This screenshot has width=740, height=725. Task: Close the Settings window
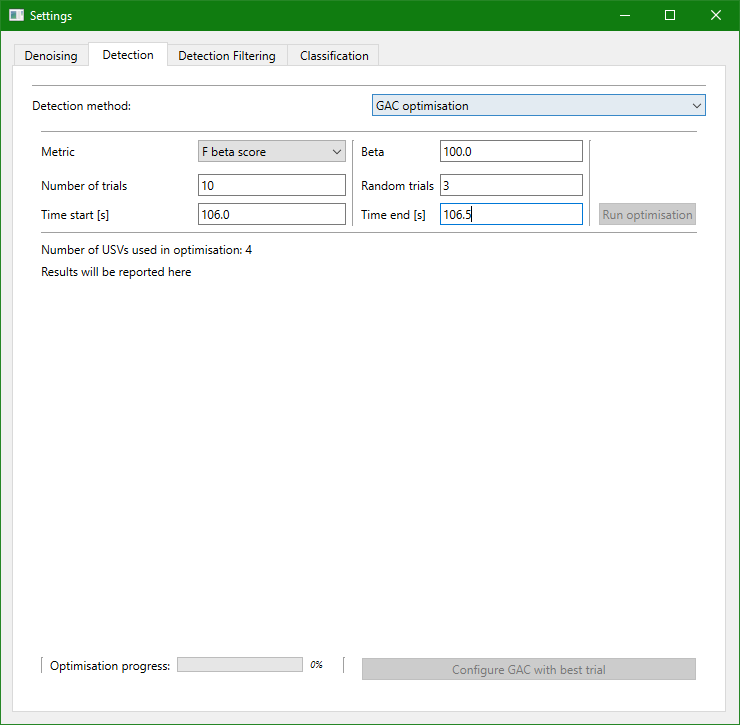point(715,15)
